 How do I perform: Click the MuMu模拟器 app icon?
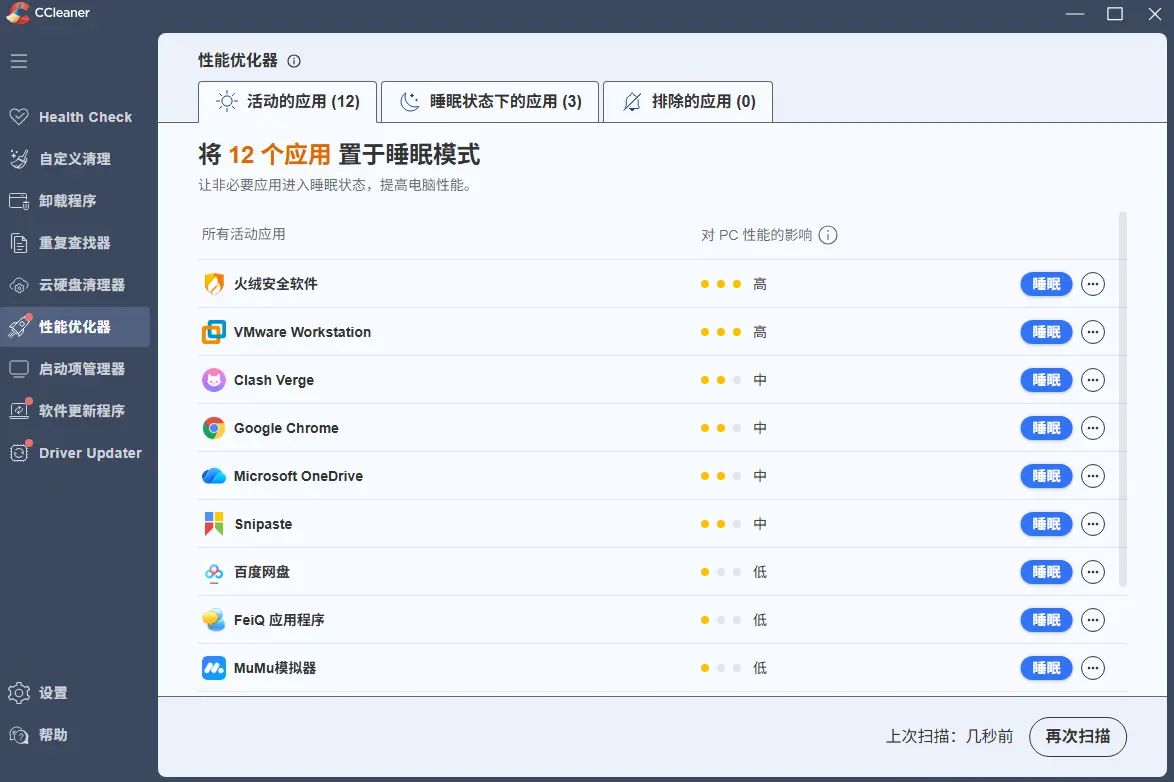click(x=214, y=667)
